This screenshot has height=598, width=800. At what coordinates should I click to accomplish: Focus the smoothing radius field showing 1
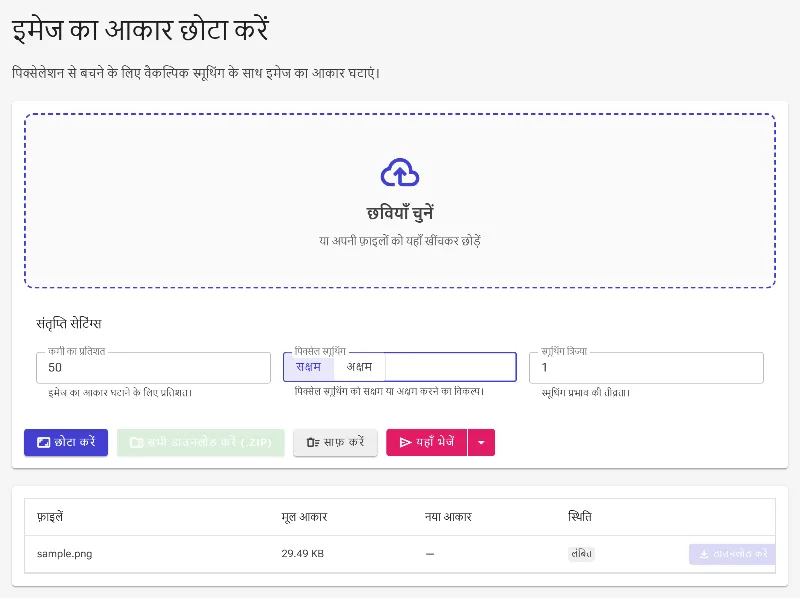pyautogui.click(x=646, y=367)
